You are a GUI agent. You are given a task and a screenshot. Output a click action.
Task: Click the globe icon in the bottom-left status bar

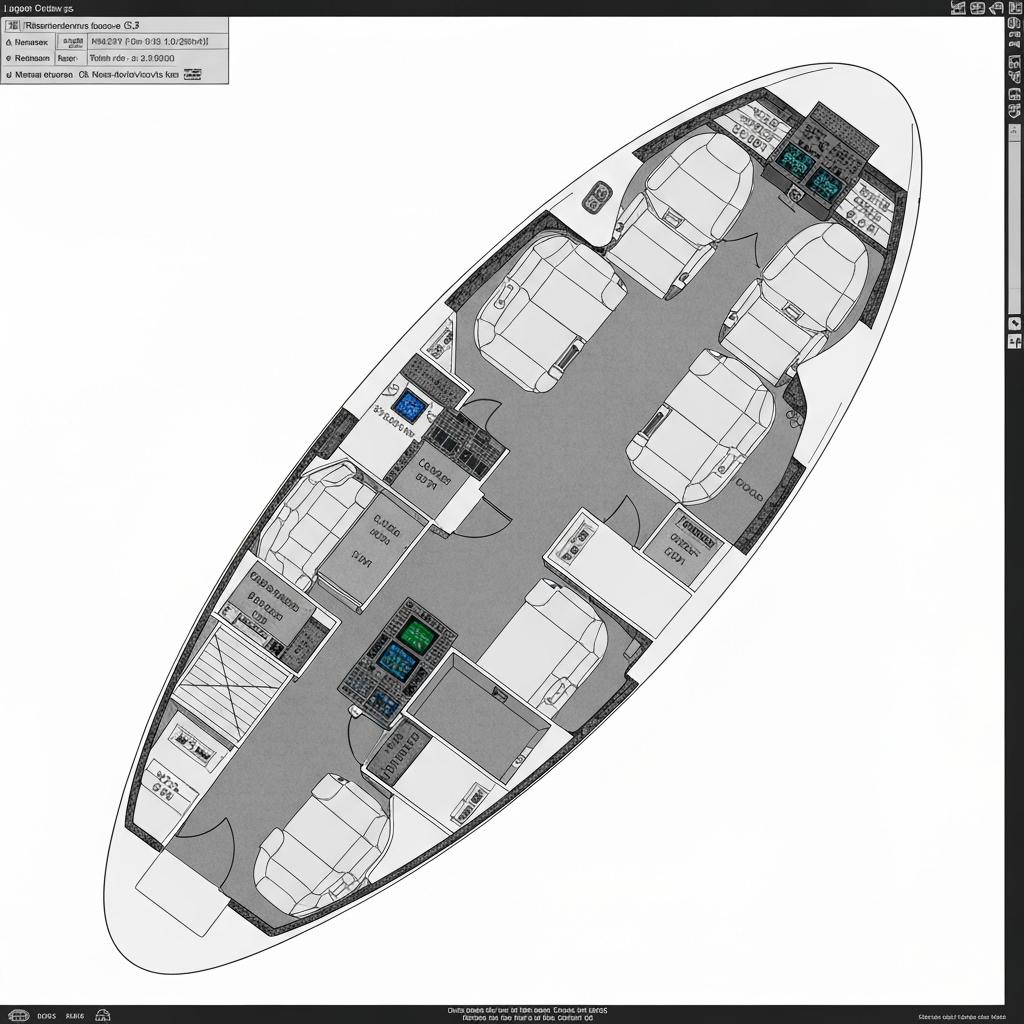(18, 1016)
